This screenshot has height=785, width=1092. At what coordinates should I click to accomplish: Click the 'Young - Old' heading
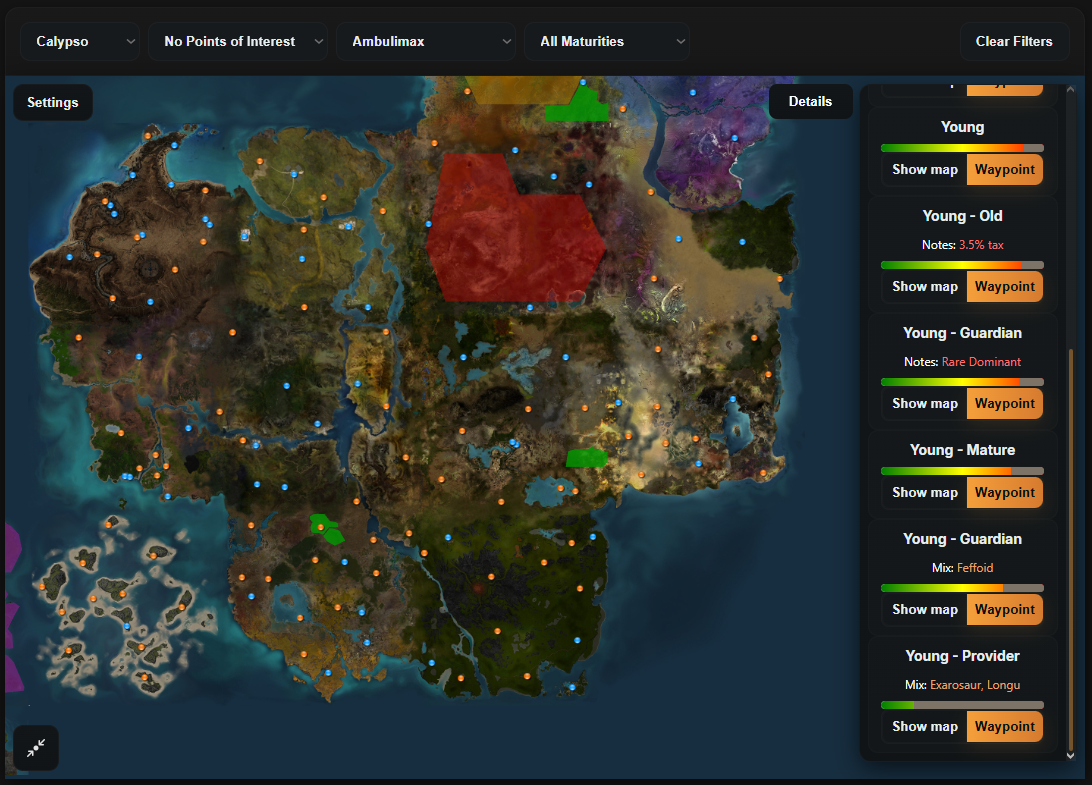point(962,216)
